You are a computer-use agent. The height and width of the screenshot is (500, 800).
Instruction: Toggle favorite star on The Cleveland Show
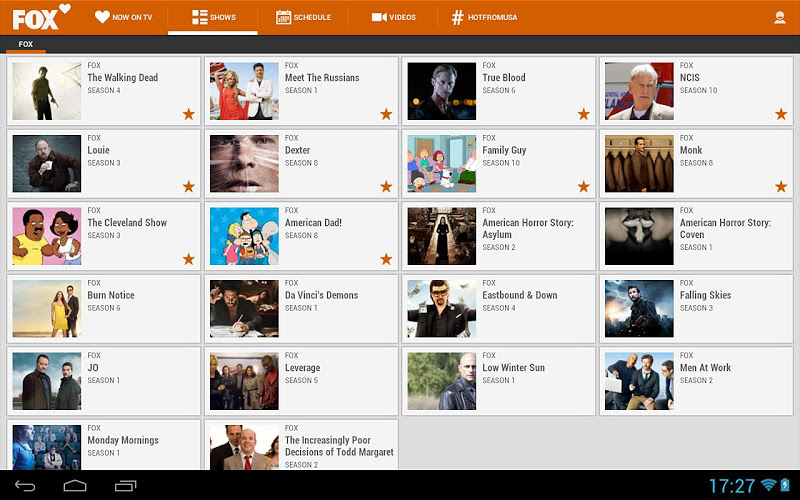click(x=189, y=259)
